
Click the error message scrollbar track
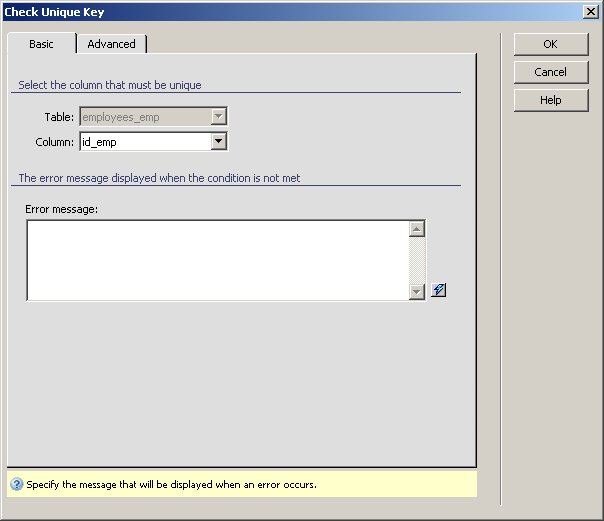pyautogui.click(x=417, y=260)
